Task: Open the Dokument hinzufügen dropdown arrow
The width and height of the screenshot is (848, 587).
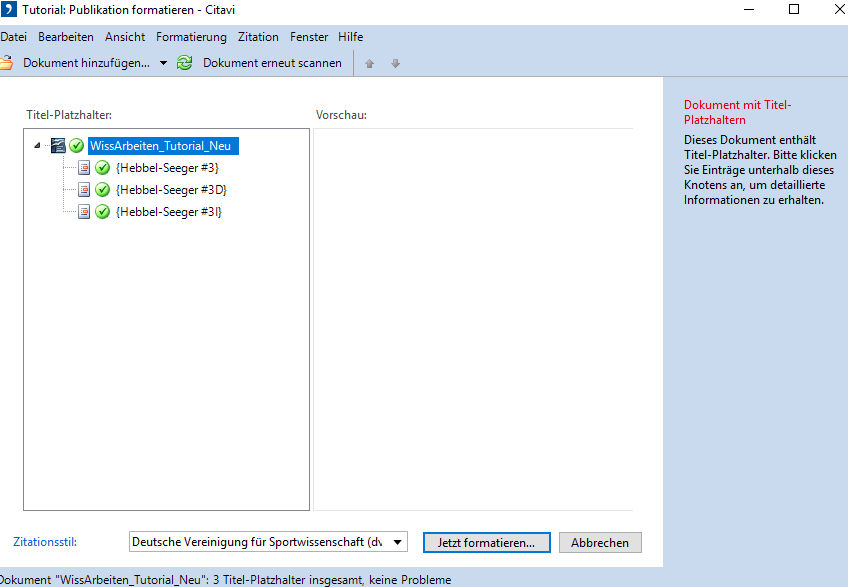Action: click(x=163, y=63)
